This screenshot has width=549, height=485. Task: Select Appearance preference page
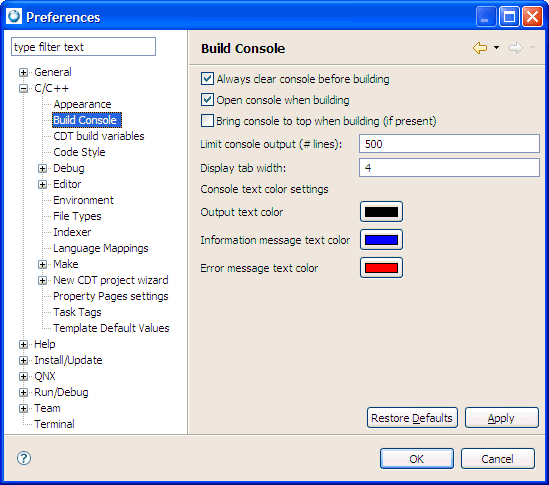pyautogui.click(x=82, y=104)
